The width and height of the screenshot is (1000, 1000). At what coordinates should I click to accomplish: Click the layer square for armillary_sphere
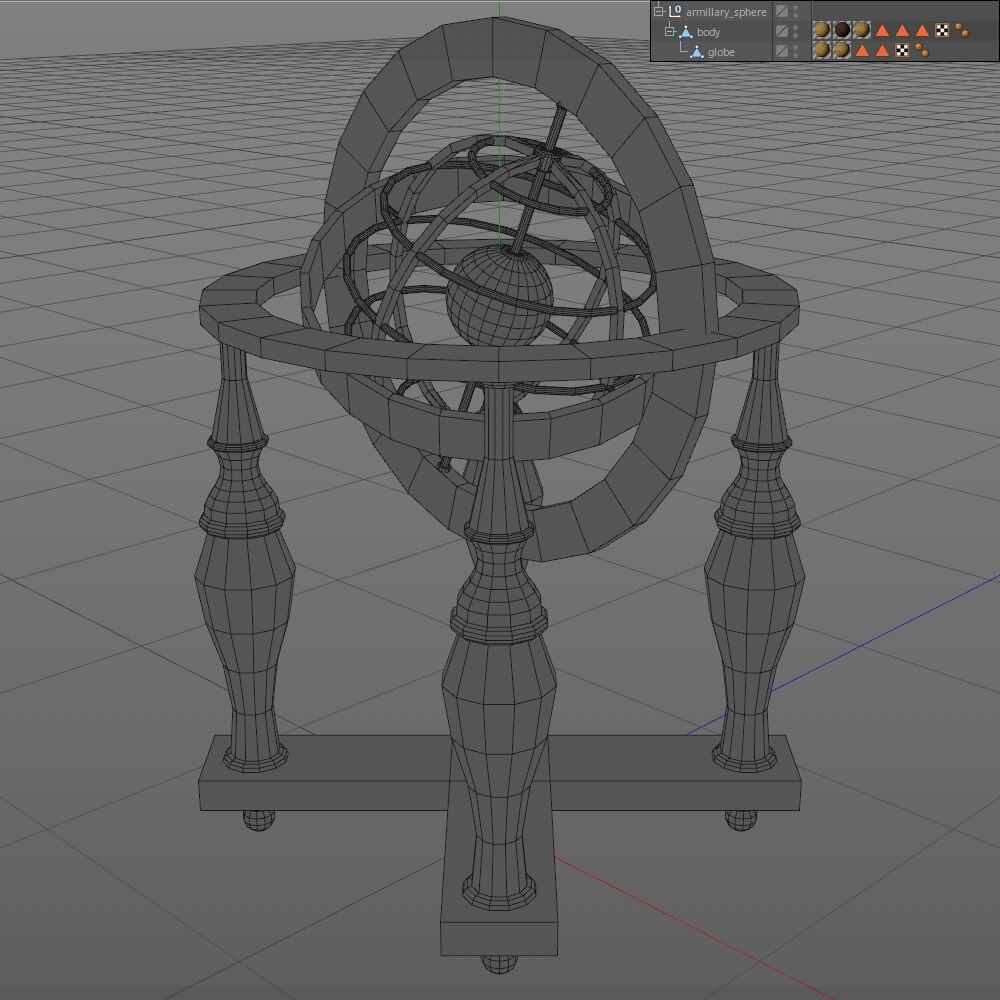[x=782, y=11]
